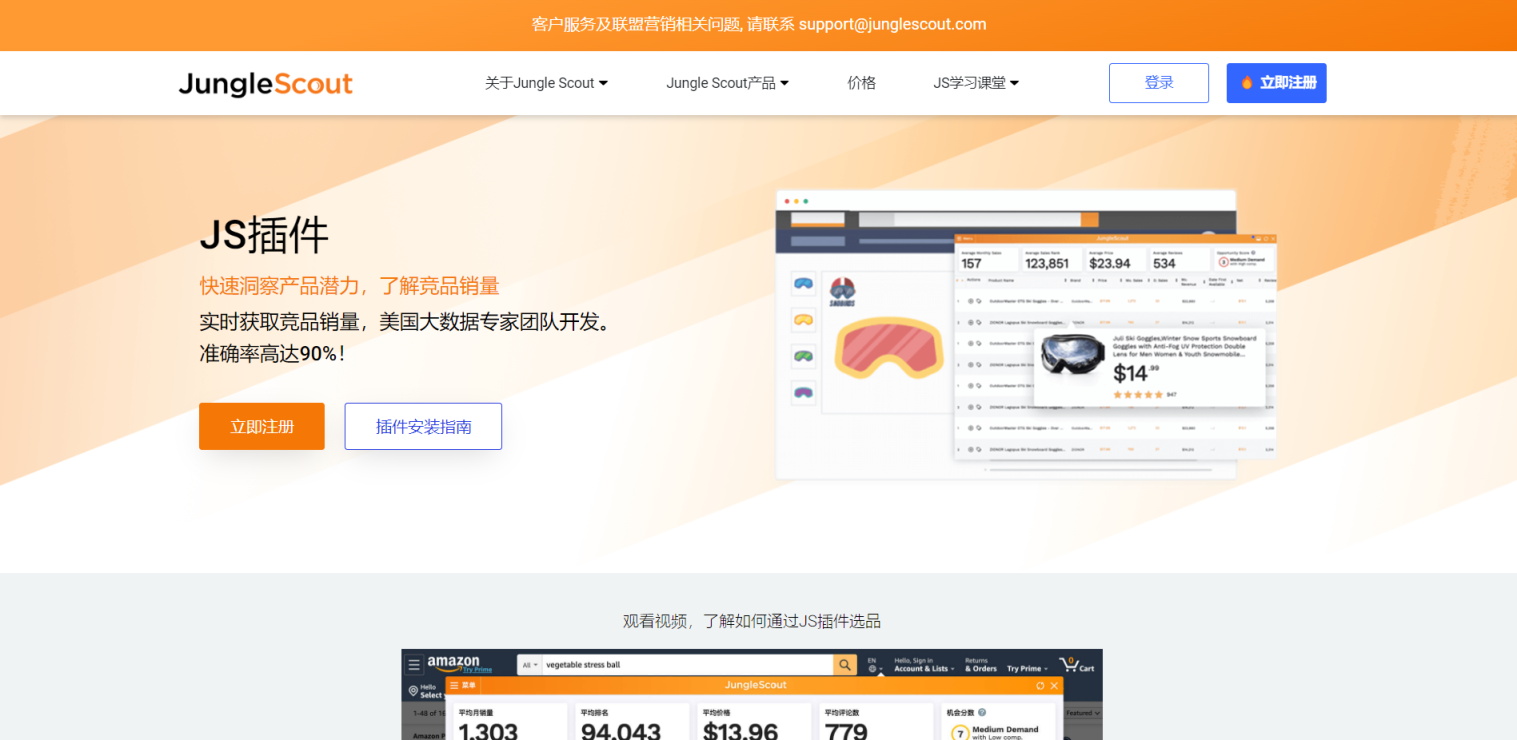
Task: Expand the 关于Jungle Scout dropdown menu
Action: tap(546, 83)
